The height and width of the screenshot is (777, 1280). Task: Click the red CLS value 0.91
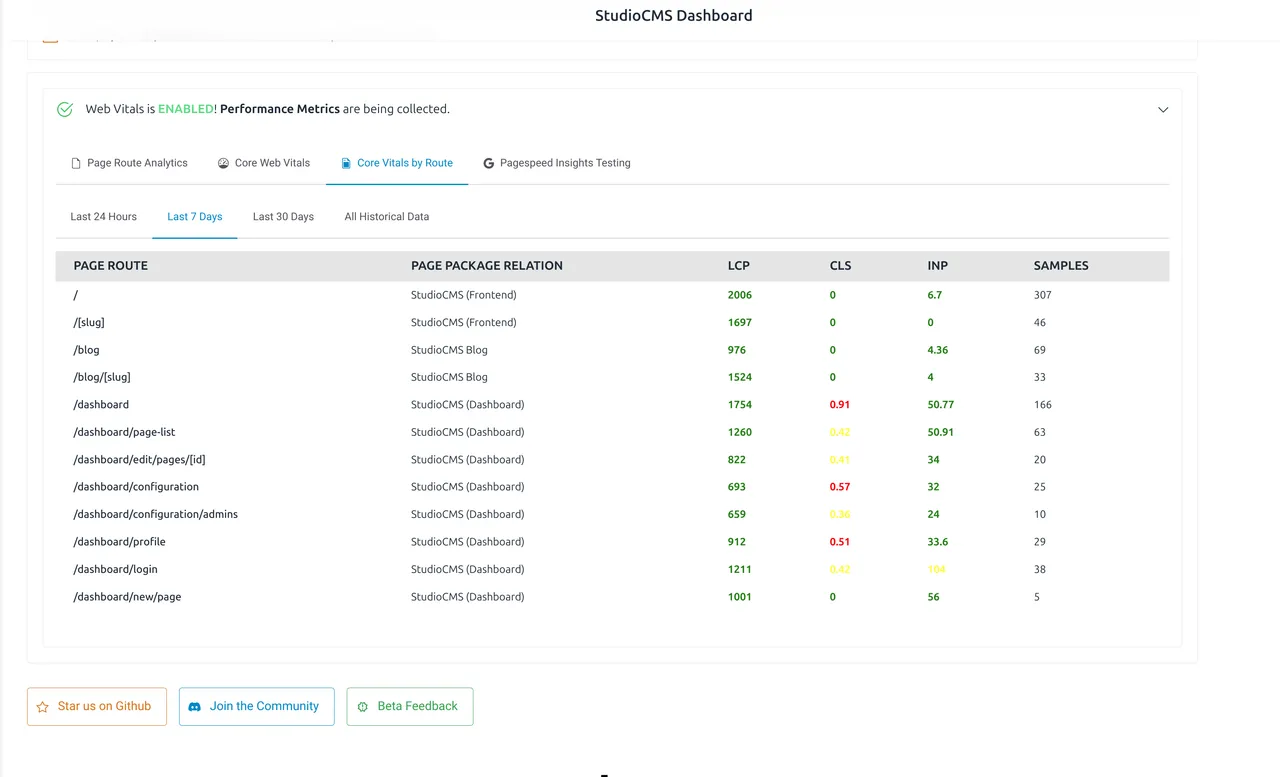841,405
